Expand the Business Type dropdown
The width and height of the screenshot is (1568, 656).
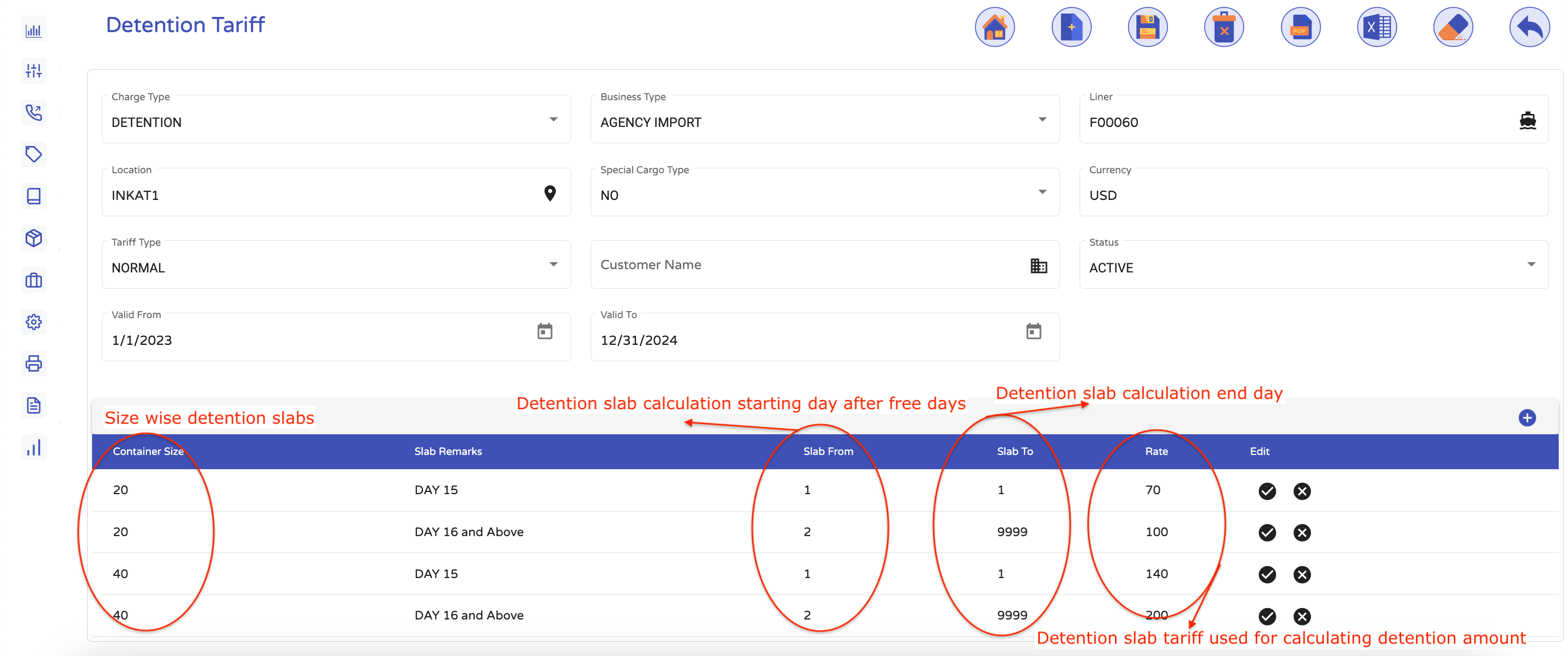click(1042, 119)
